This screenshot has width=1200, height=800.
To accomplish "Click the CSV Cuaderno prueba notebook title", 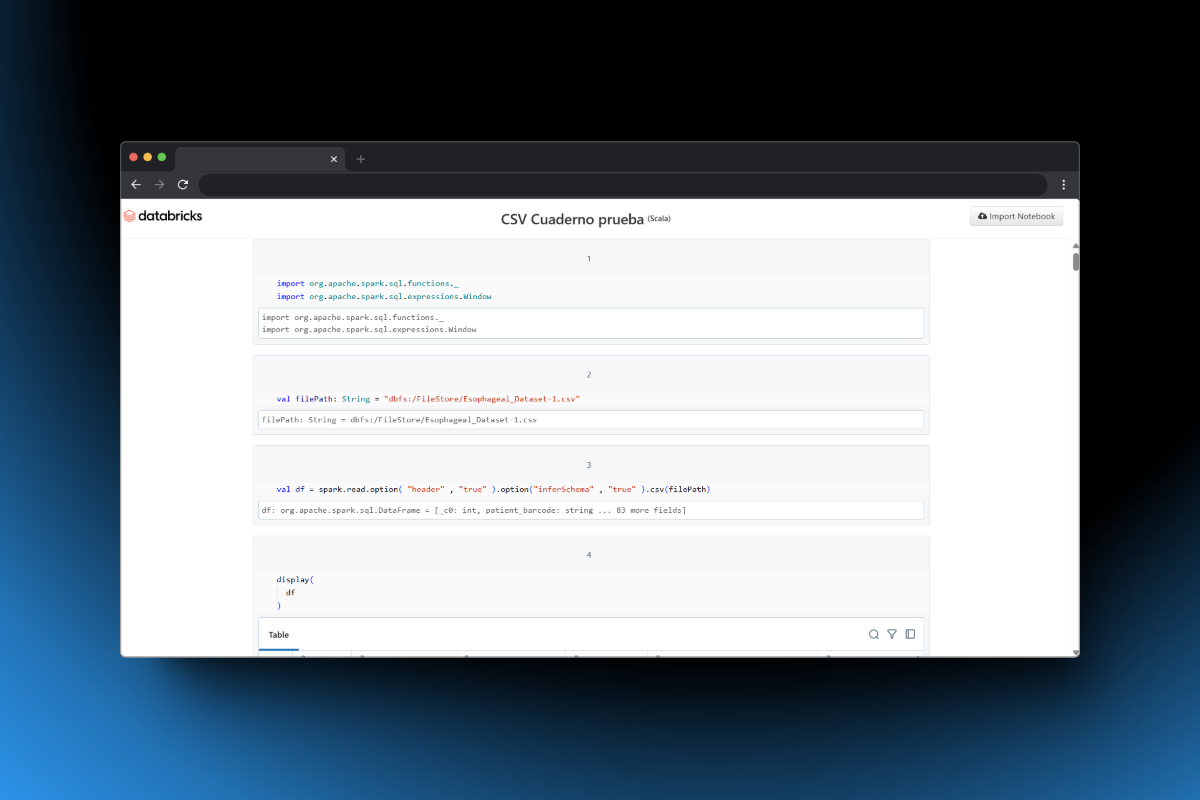I will click(571, 219).
